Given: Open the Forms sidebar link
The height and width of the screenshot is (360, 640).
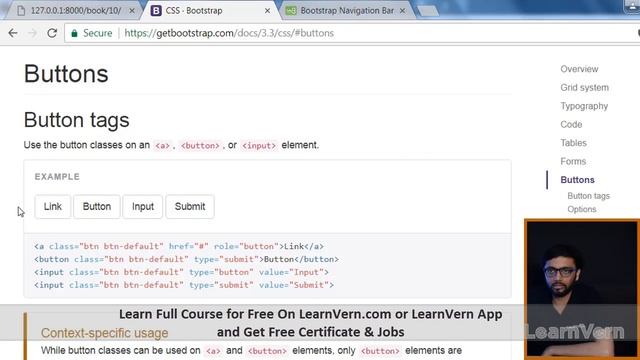Looking at the screenshot, I should [x=573, y=161].
